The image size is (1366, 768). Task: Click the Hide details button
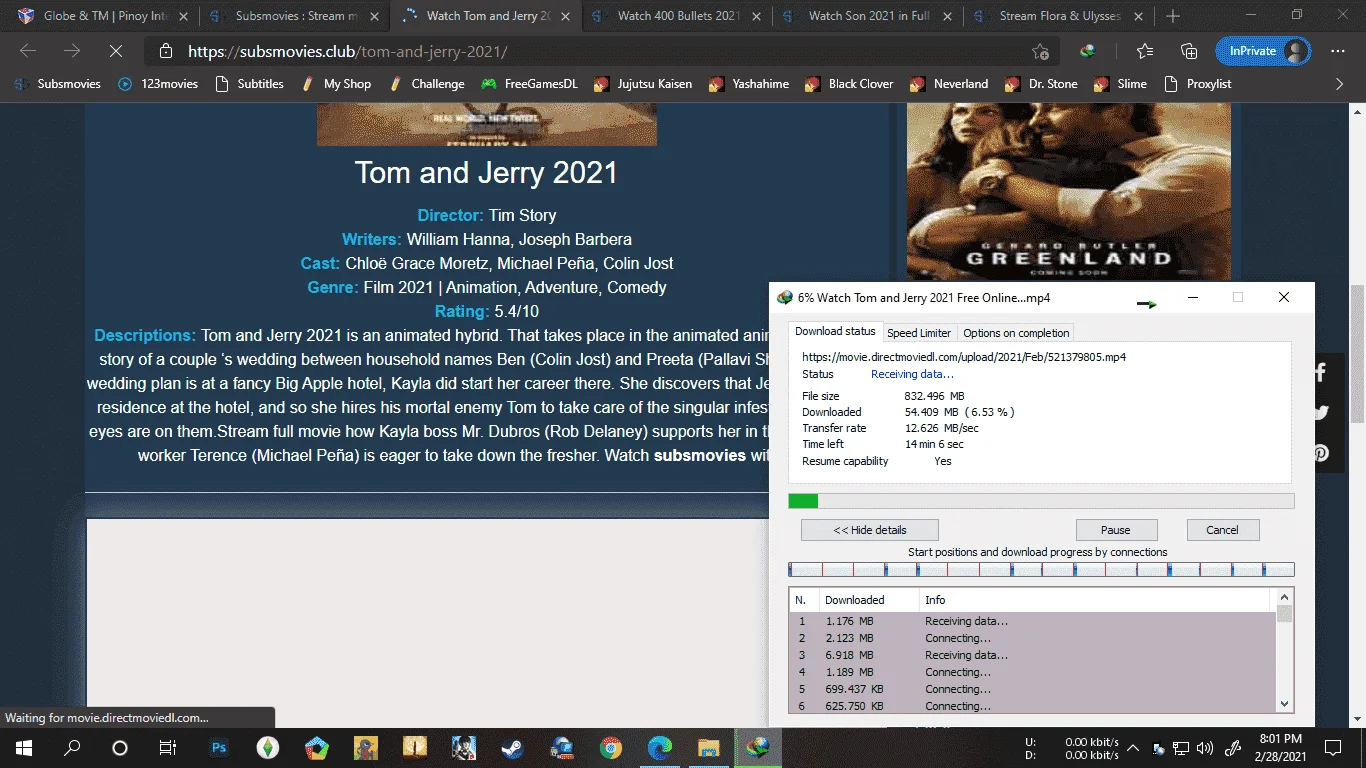870,530
